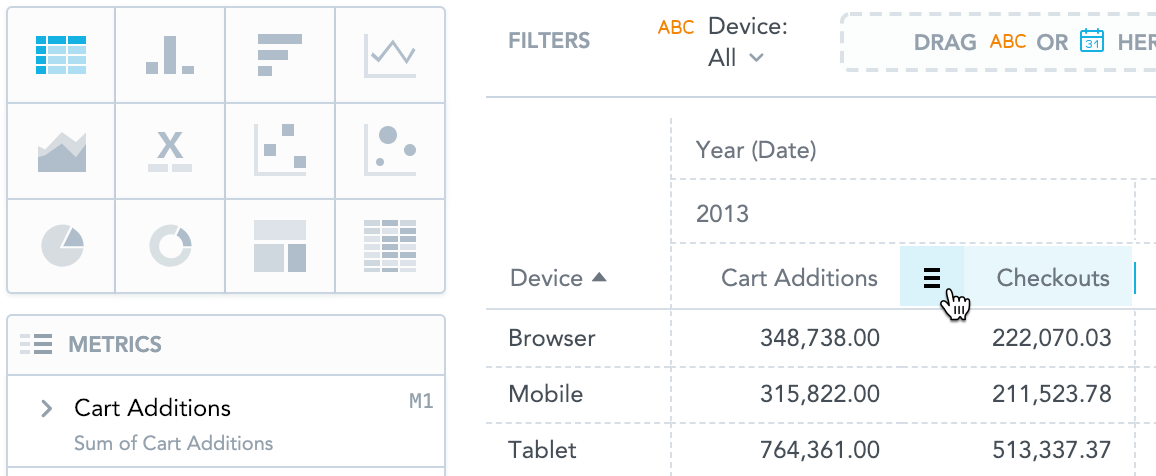The width and height of the screenshot is (1156, 476).
Task: Select the line chart visualization
Action: [x=390, y=55]
